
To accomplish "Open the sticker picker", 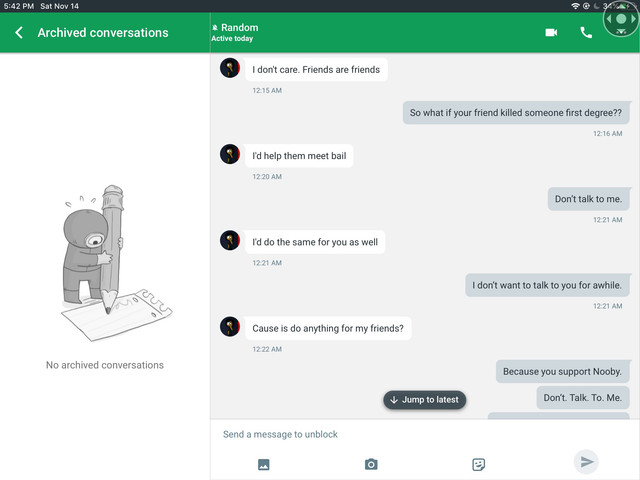I will click(478, 464).
